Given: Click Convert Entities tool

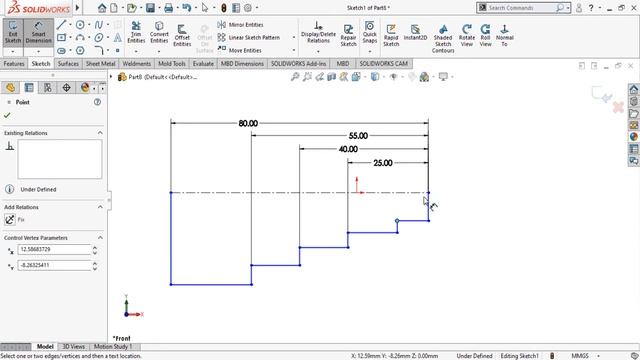Looking at the screenshot, I should (159, 33).
